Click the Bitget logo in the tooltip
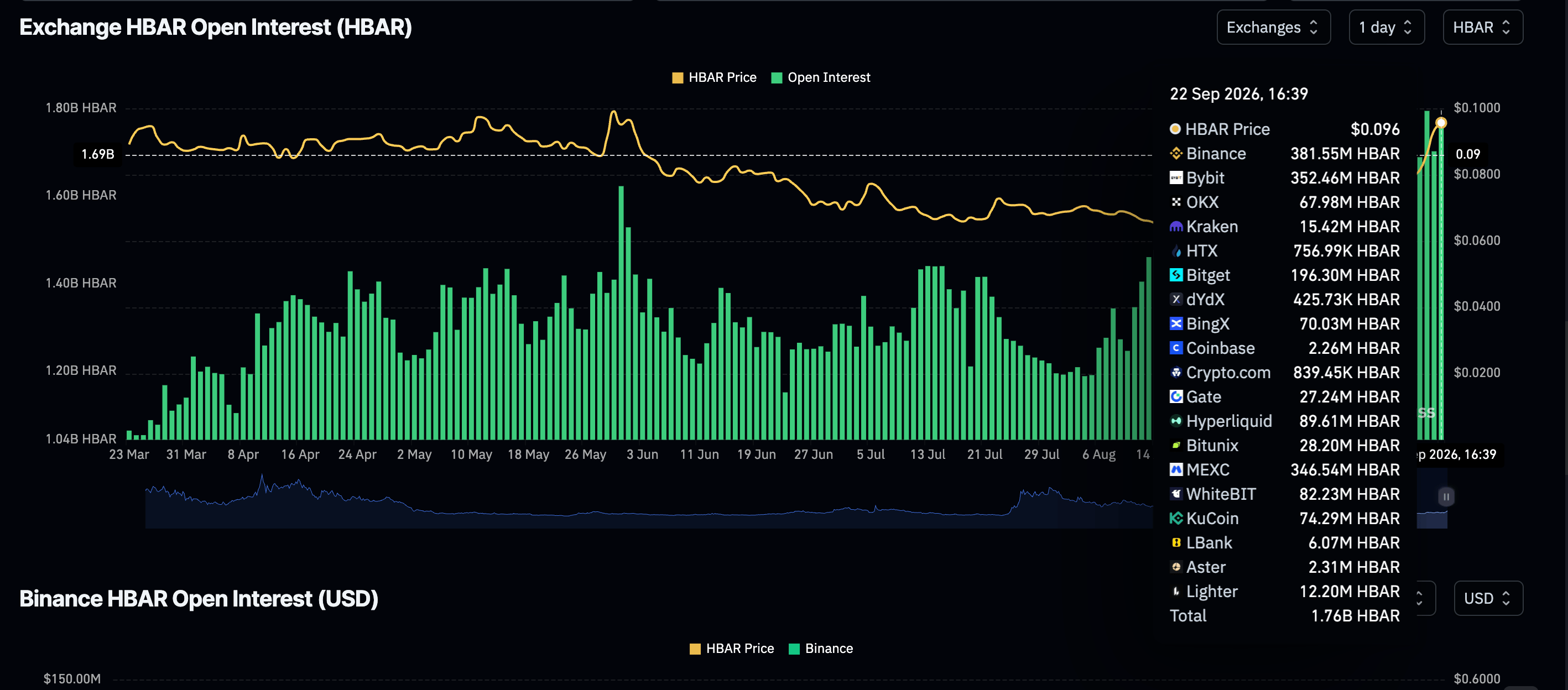The width and height of the screenshot is (1568, 690). click(1176, 275)
